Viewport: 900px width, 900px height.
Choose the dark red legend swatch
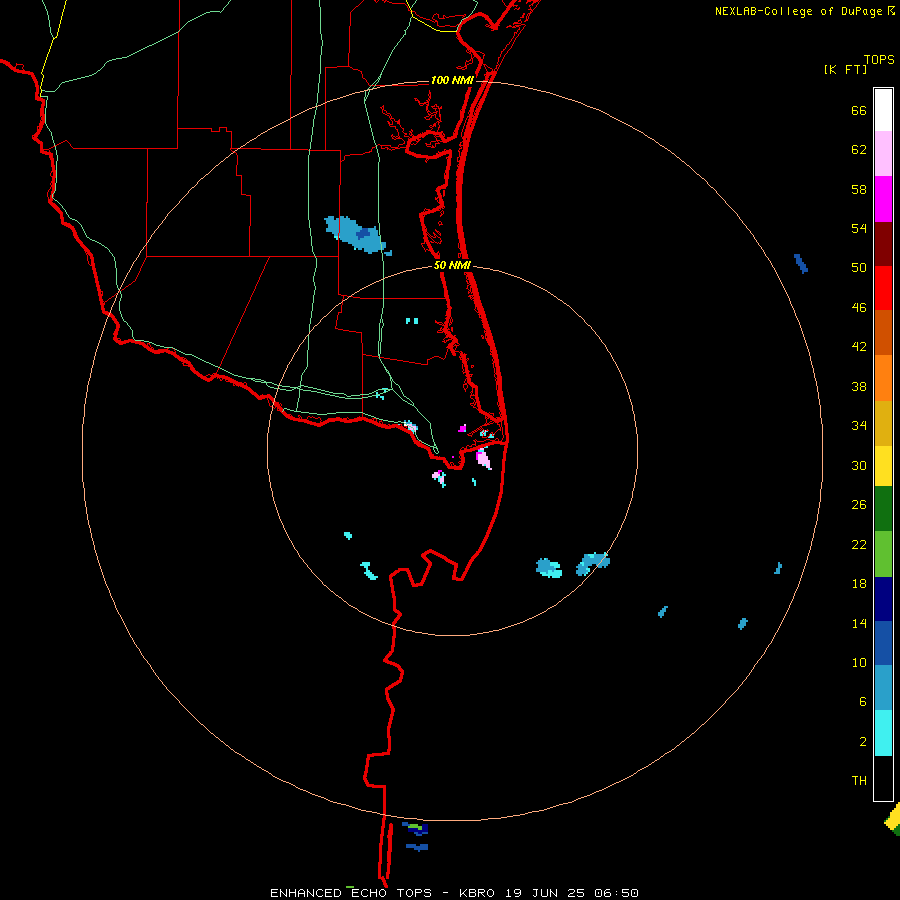(883, 244)
